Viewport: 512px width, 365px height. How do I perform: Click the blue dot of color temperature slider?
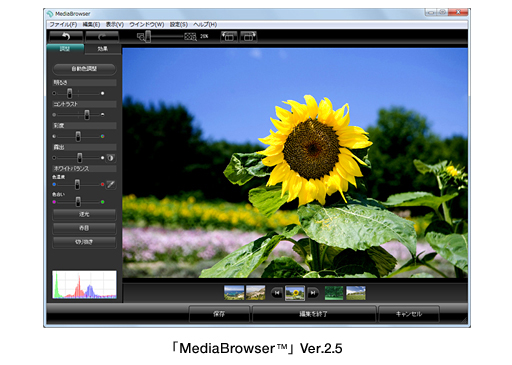pyautogui.click(x=54, y=184)
